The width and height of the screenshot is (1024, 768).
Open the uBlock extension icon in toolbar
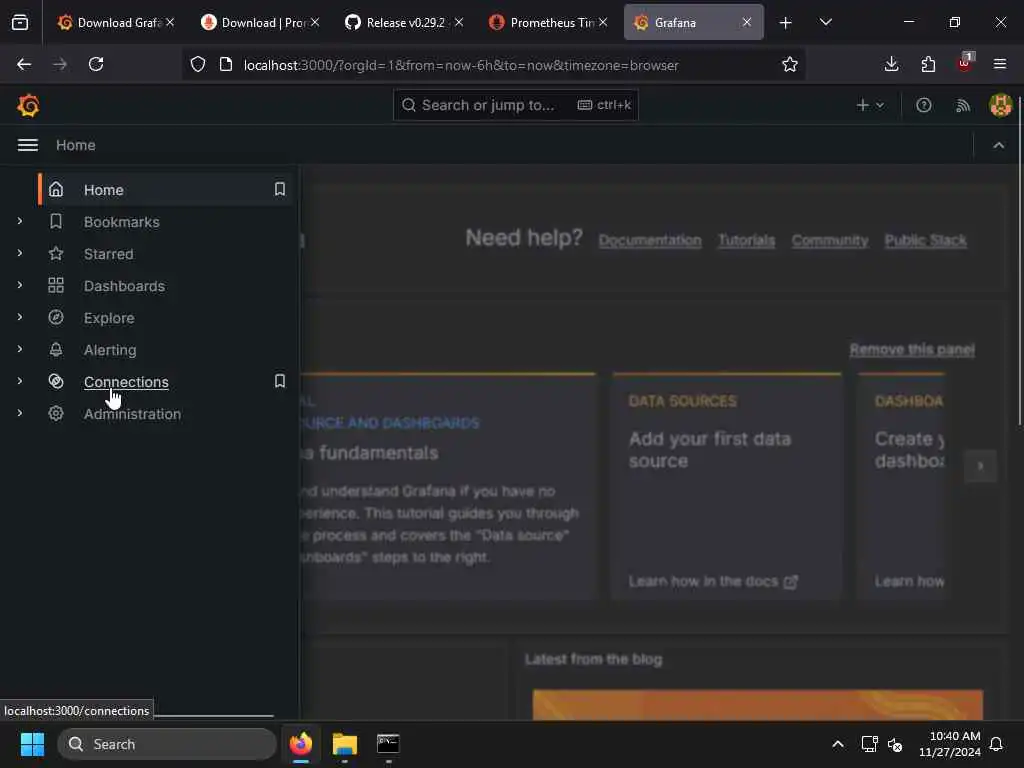965,63
